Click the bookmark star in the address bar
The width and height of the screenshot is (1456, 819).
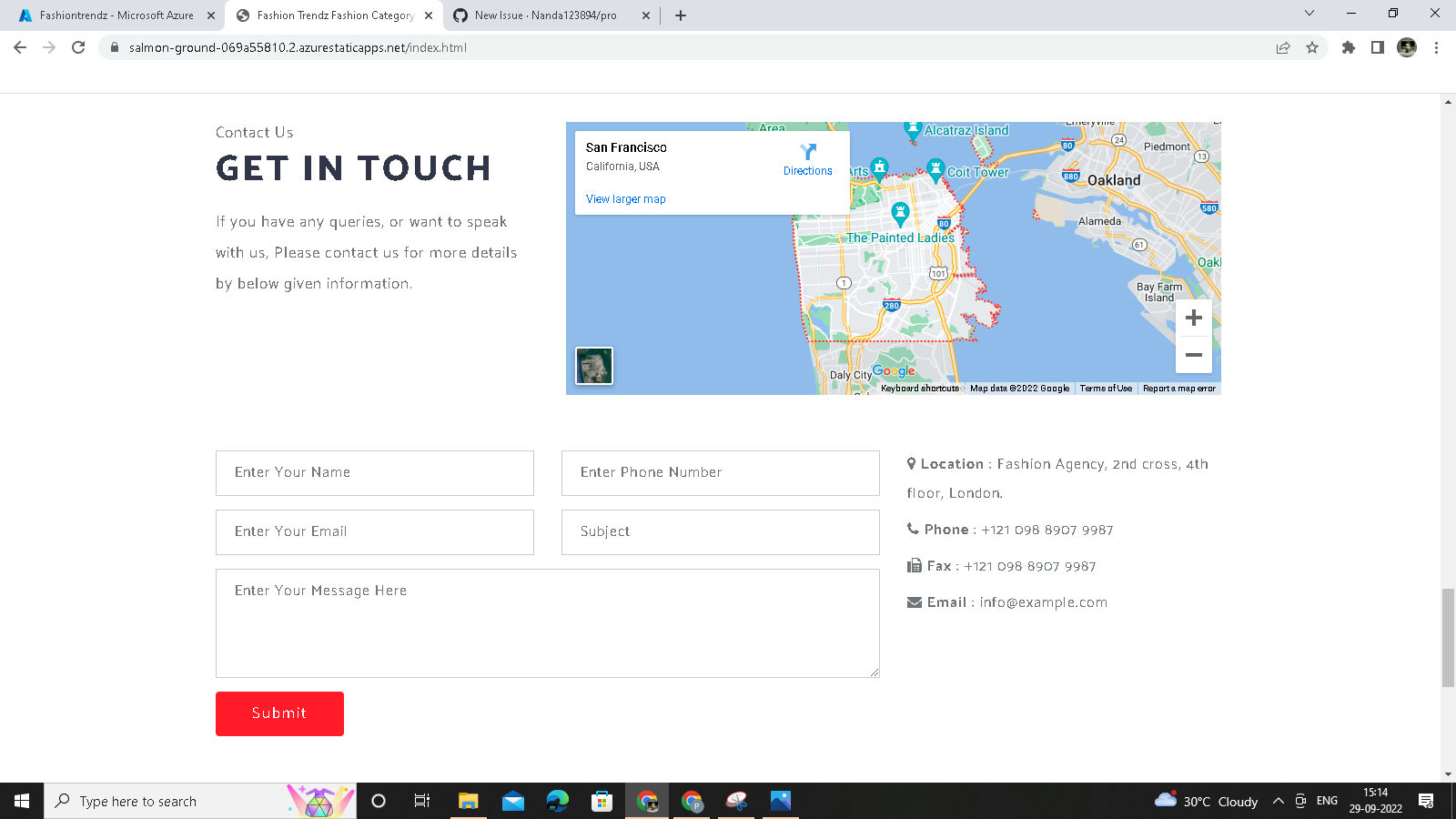1314,47
